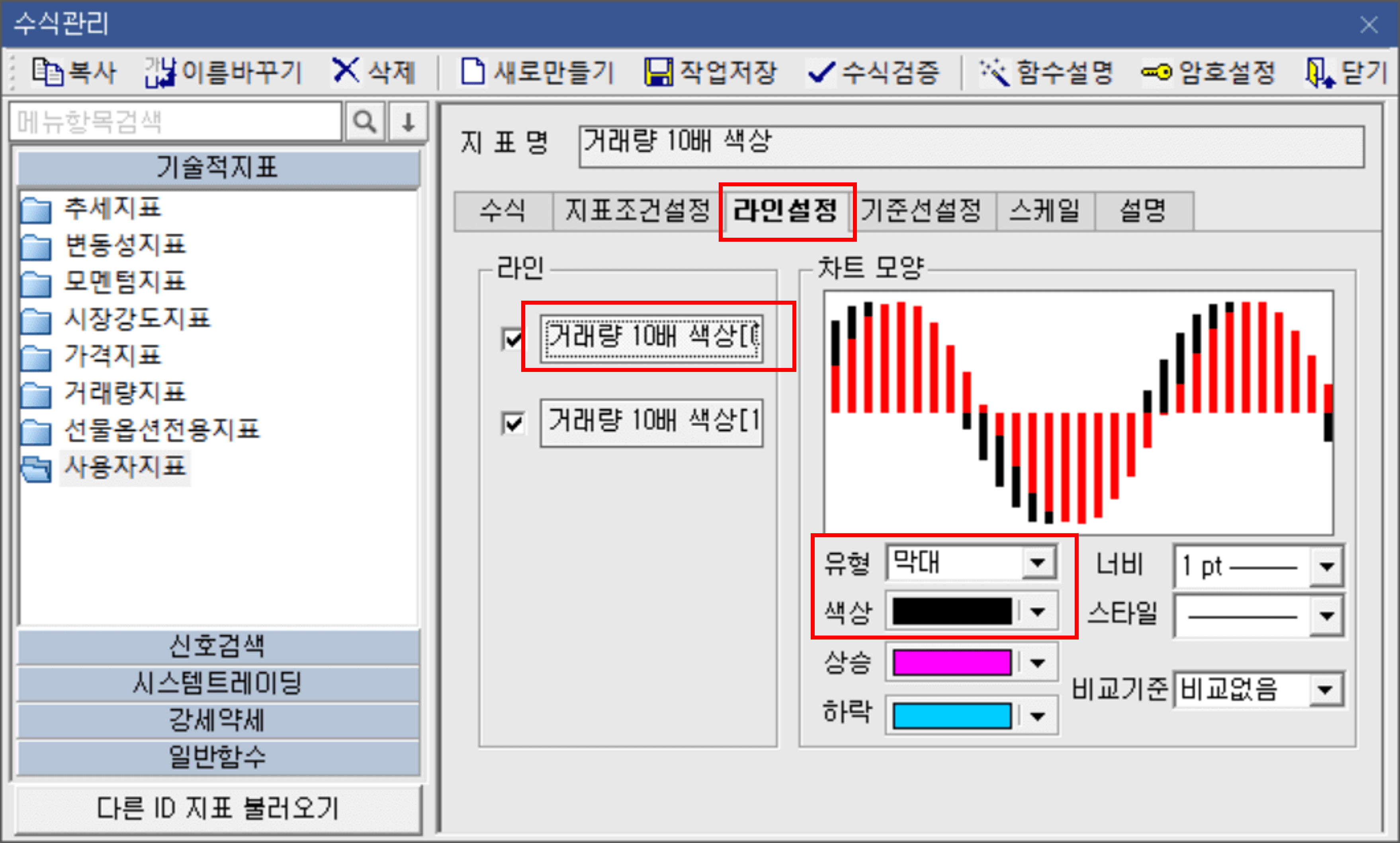This screenshot has height=843, width=1400.
Task: Disable the 거래량 10배 색상[1] line
Action: [x=513, y=422]
